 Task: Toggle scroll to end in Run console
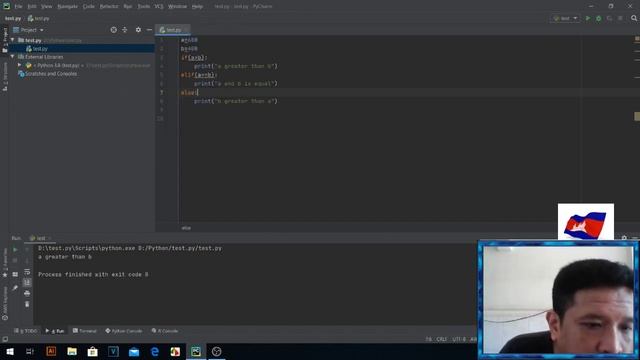click(x=27, y=282)
